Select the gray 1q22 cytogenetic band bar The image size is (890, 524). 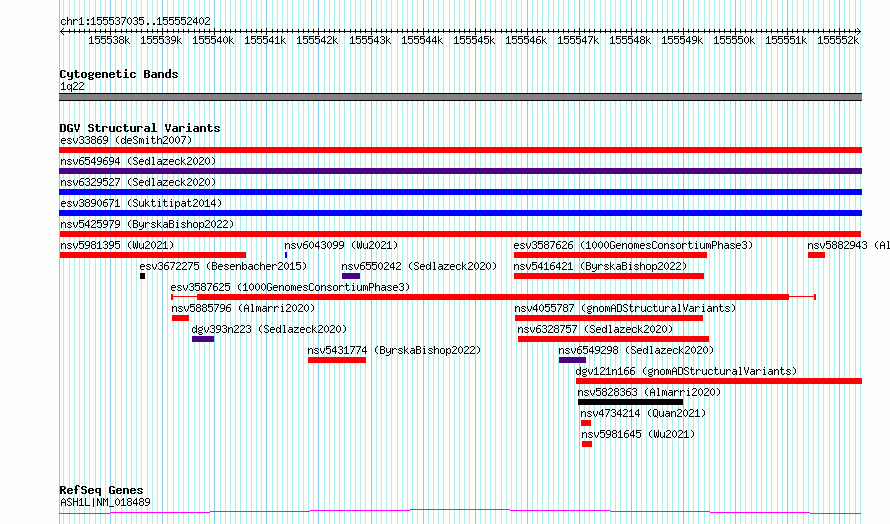coord(460,97)
